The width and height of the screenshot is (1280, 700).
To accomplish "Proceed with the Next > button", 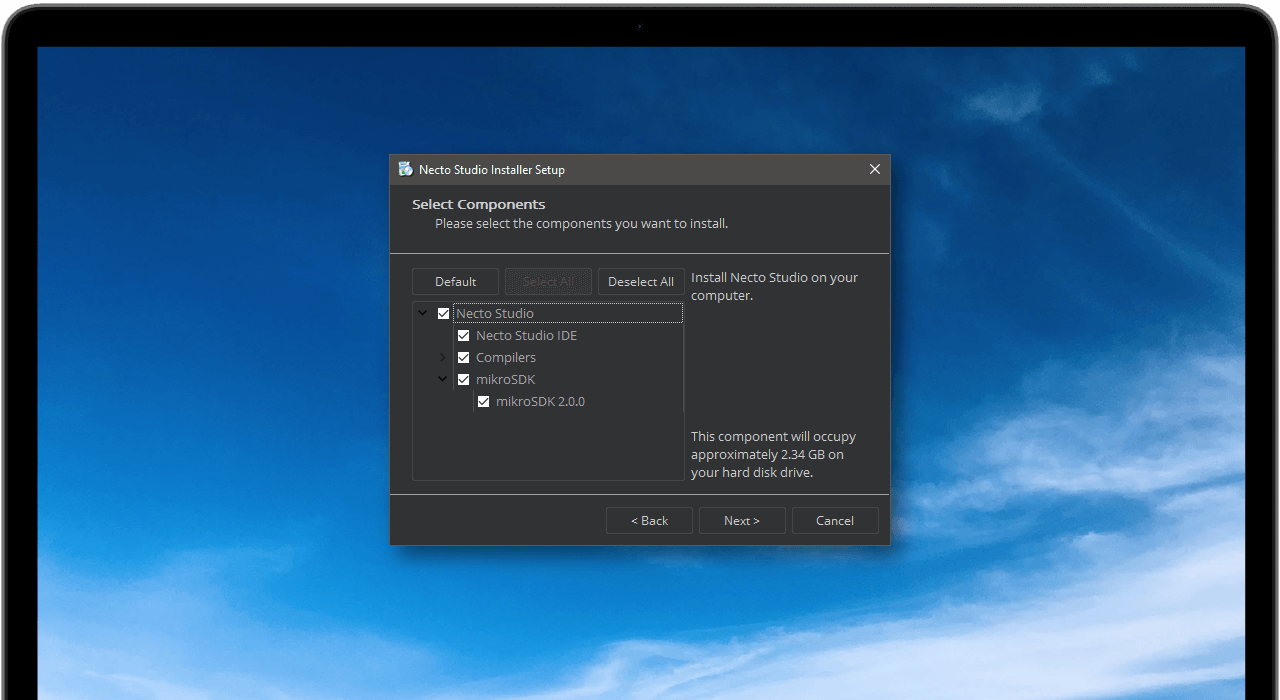I will [742, 520].
